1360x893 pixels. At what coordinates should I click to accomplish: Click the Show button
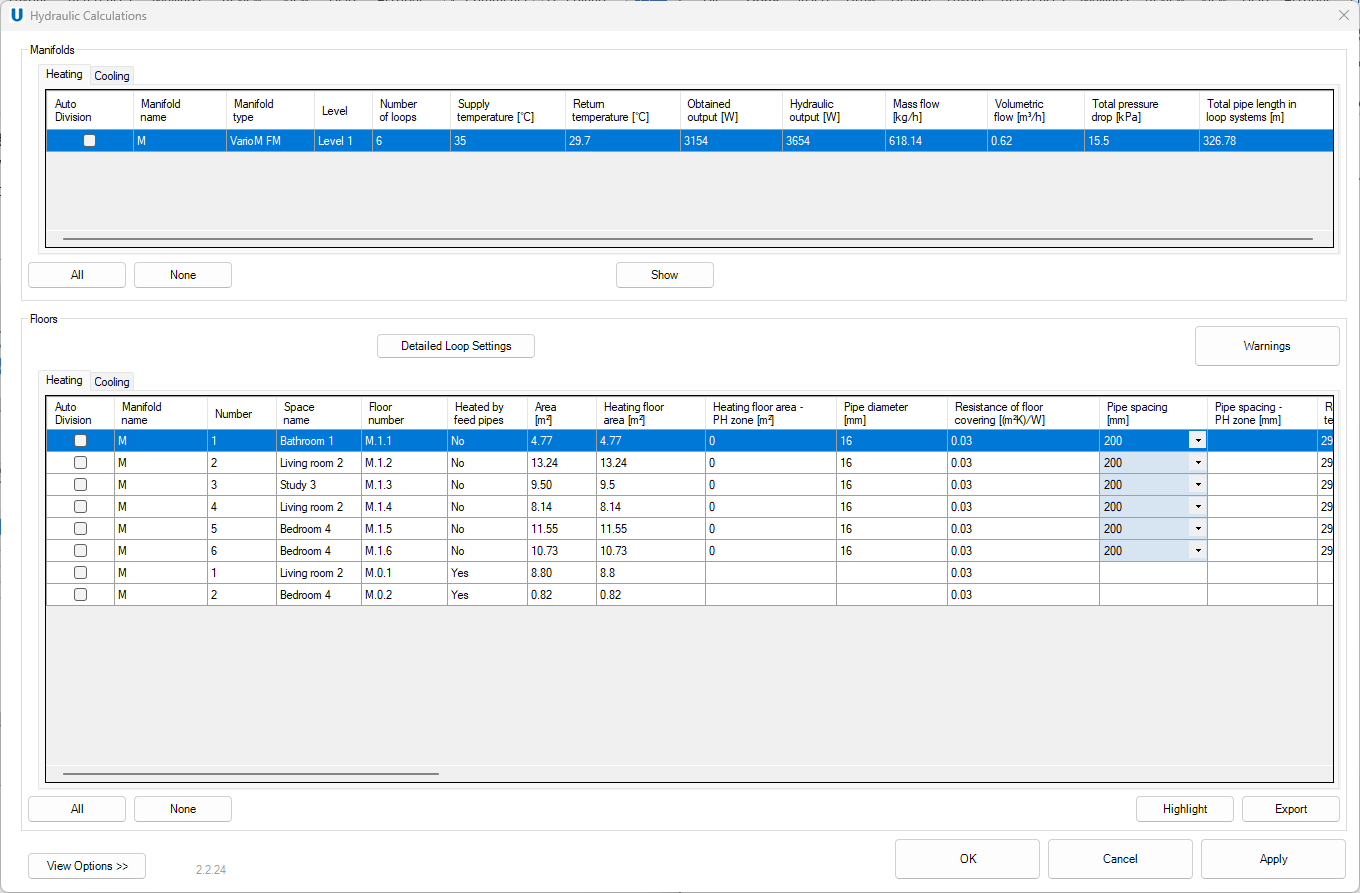pyautogui.click(x=665, y=275)
